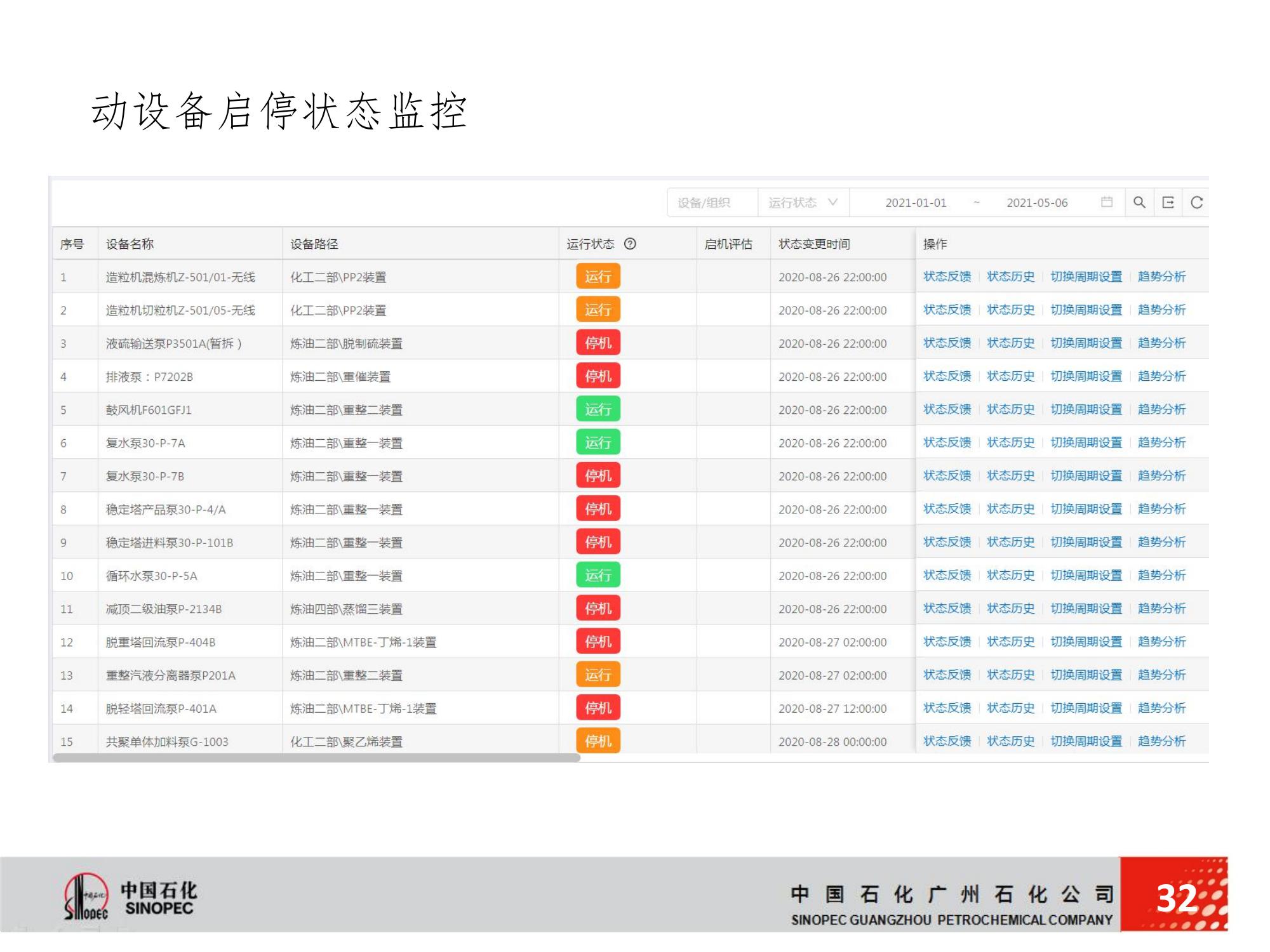Open the end date 2021-05-06 picker
1270x952 pixels.
pos(1037,202)
